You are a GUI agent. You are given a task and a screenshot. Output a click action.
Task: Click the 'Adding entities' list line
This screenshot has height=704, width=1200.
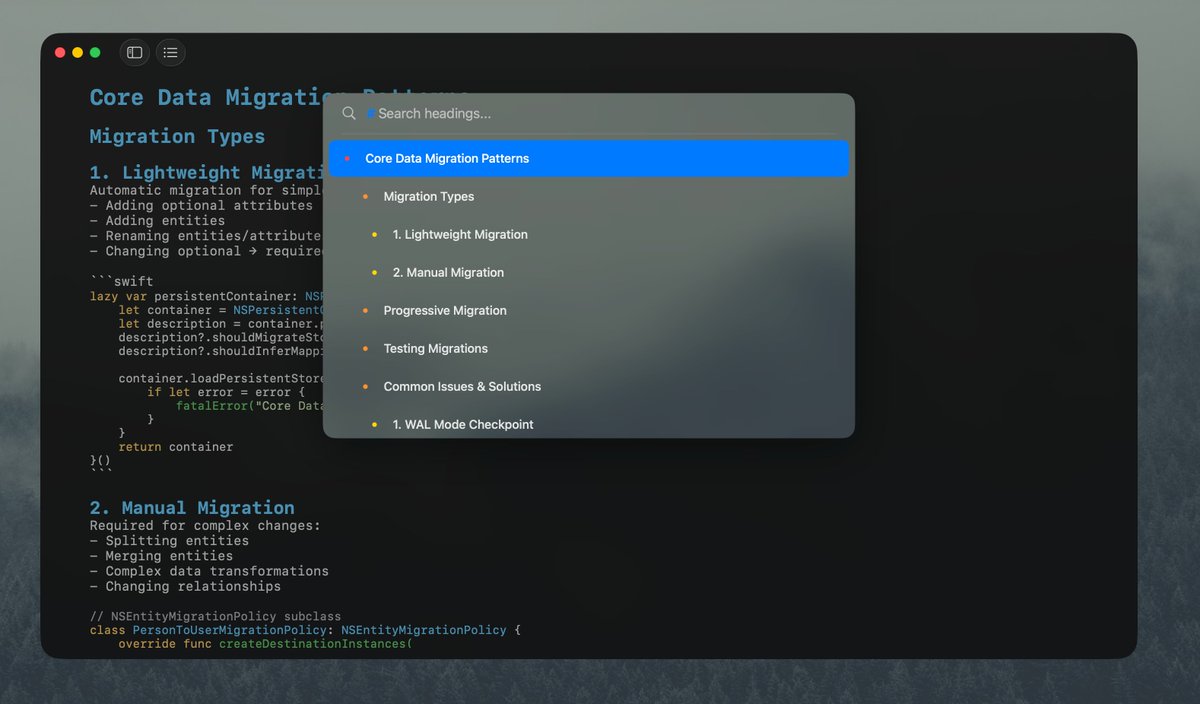(x=157, y=221)
